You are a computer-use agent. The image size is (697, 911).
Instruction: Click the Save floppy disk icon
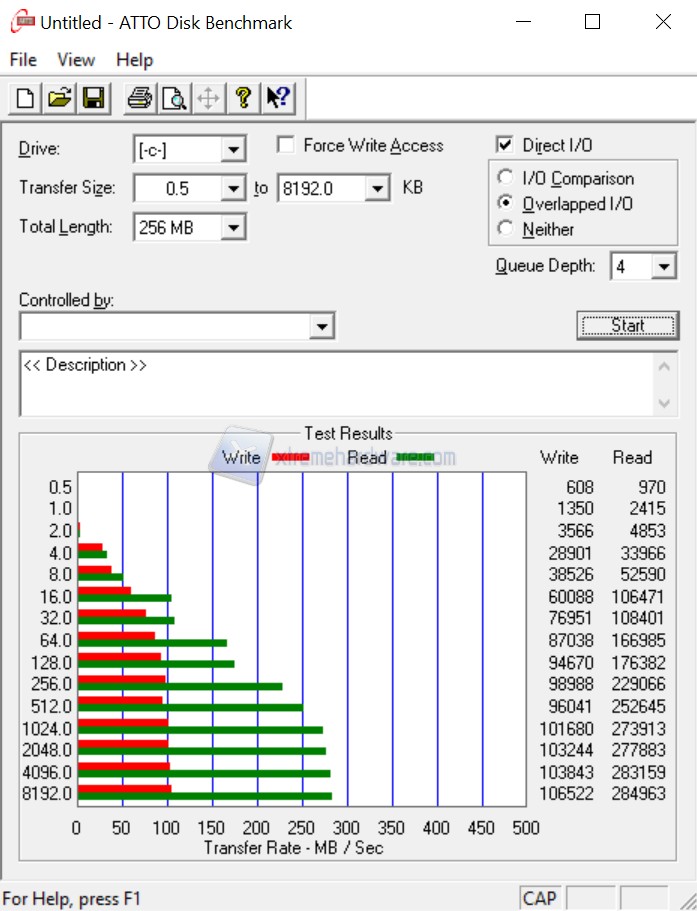pos(93,98)
